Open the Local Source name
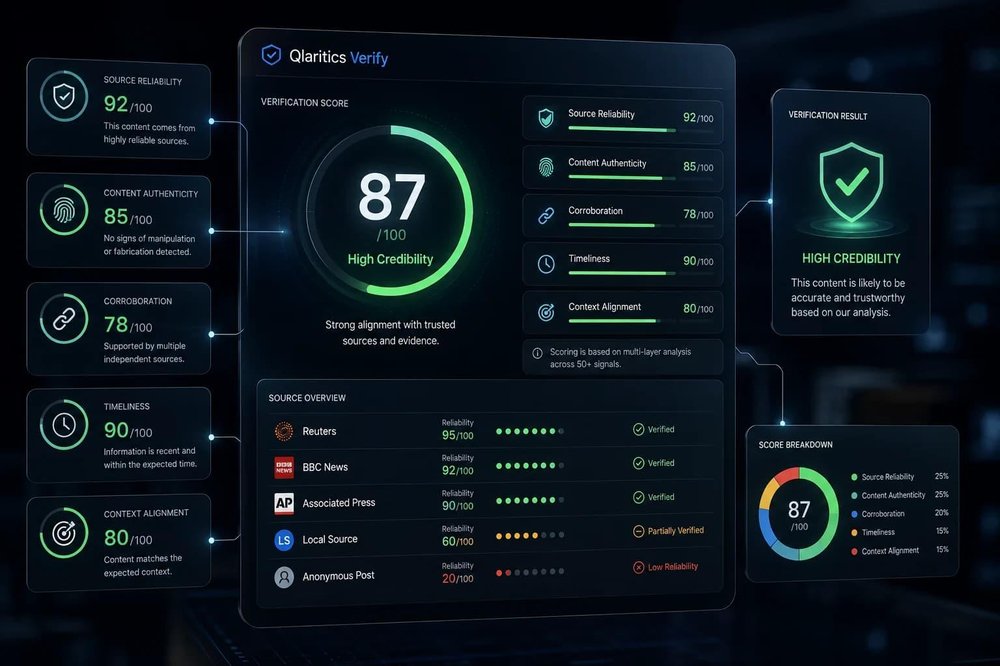This screenshot has height=666, width=1000. [x=330, y=539]
